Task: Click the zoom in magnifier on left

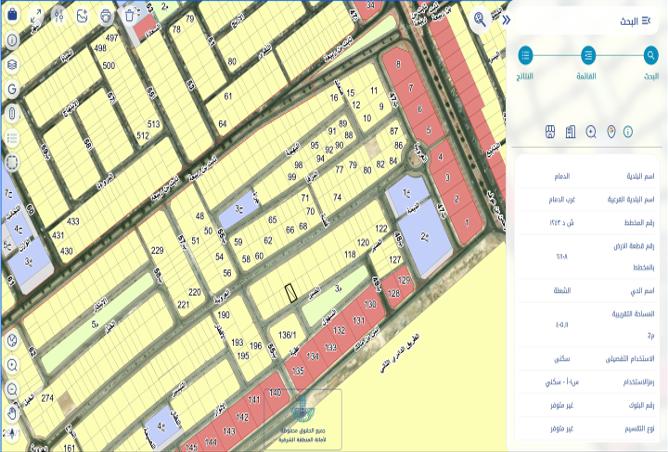Action: click(x=12, y=364)
